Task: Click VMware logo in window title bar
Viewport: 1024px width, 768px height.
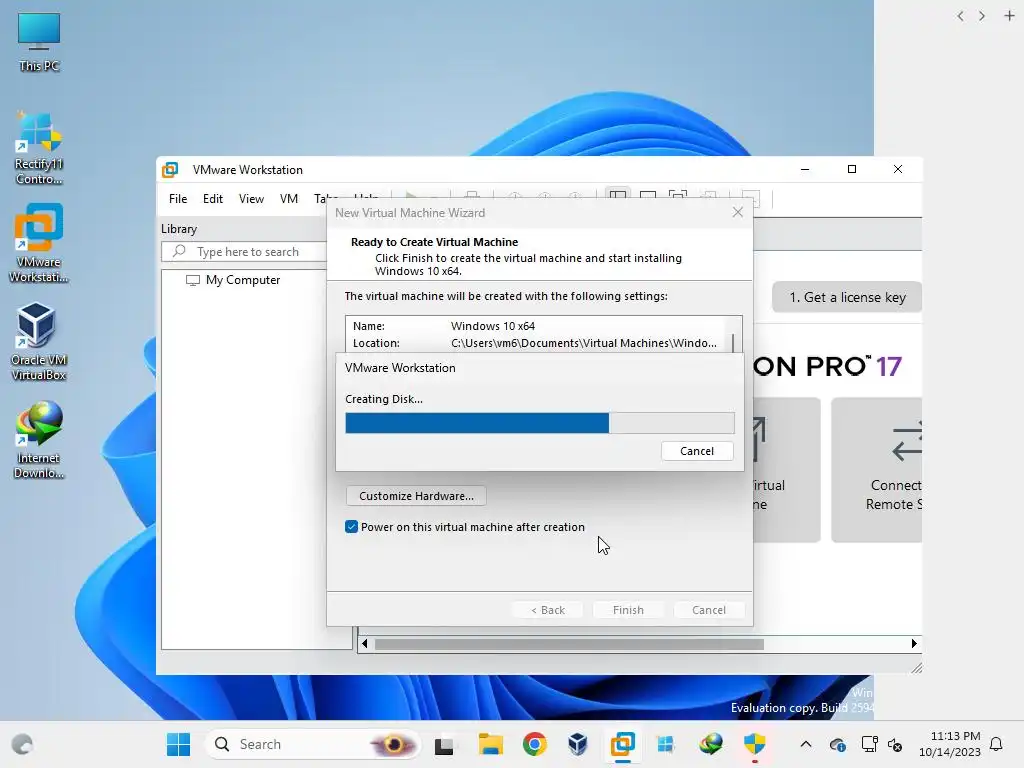Action: point(170,170)
